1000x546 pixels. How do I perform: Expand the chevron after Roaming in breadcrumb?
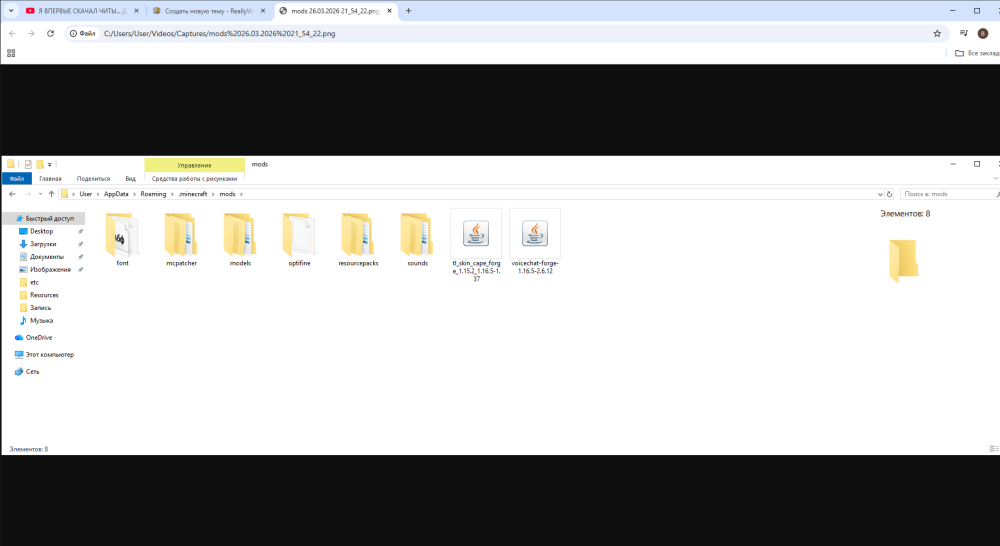pos(172,194)
